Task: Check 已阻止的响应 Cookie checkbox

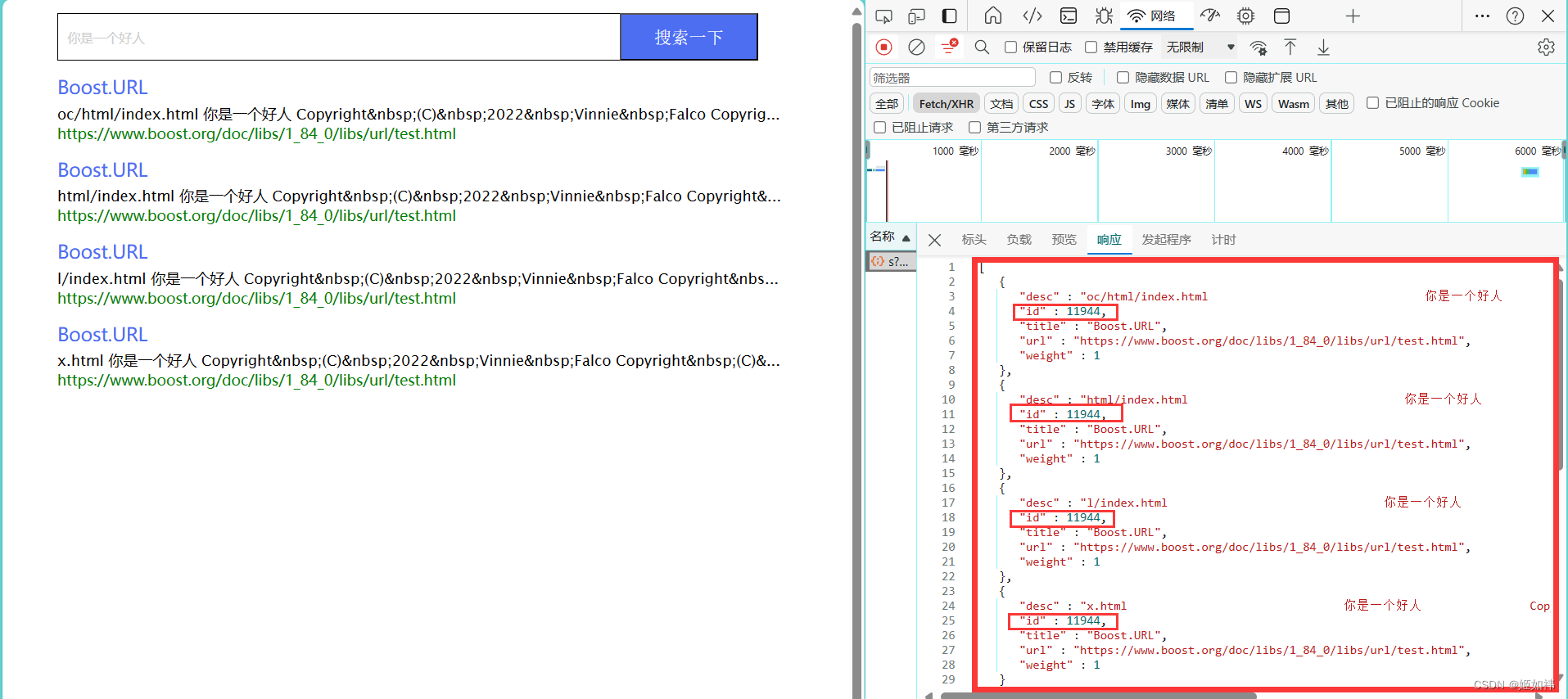Action: 1372,103
